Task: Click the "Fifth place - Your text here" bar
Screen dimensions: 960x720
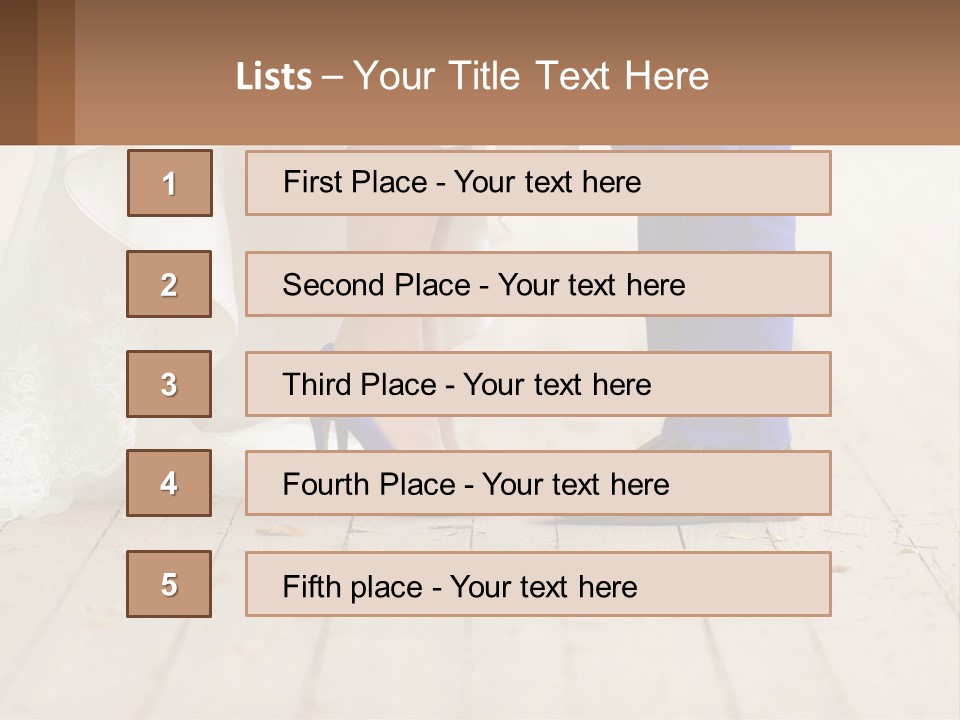Action: [x=538, y=584]
